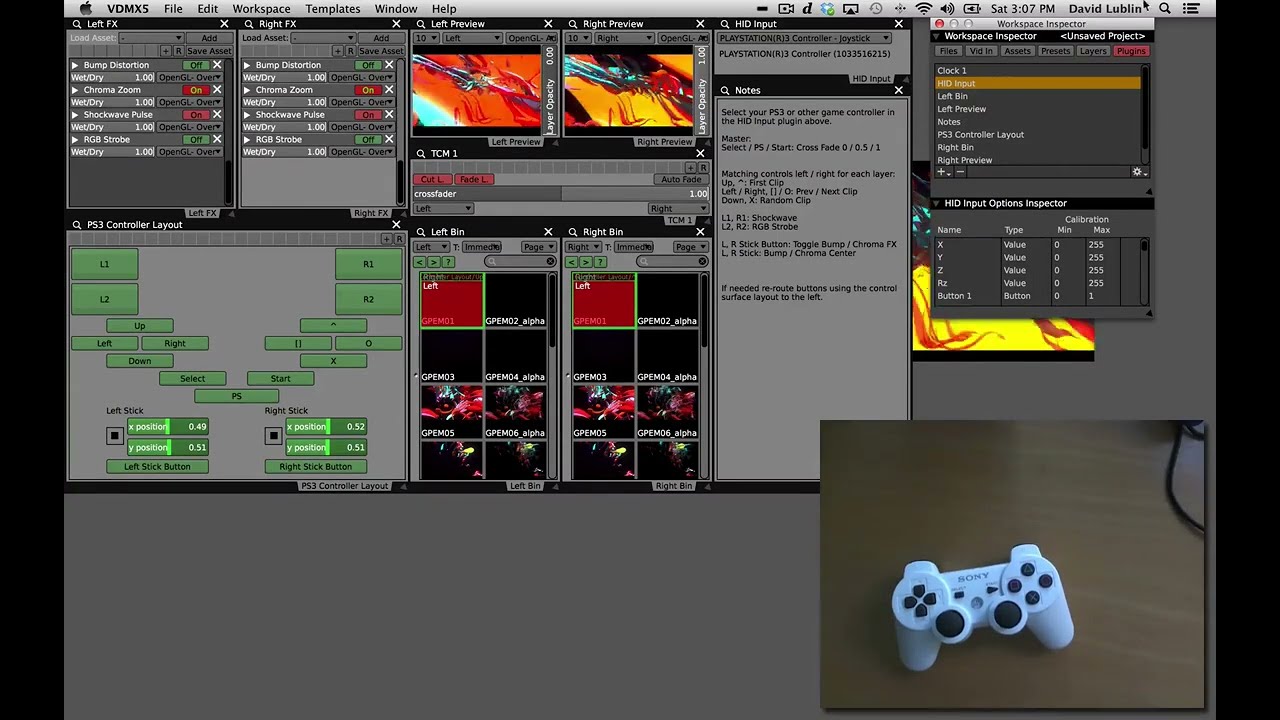Expand Bump Distortion triangle in Left FX
Viewport: 1280px width, 720px height.
click(x=75, y=65)
